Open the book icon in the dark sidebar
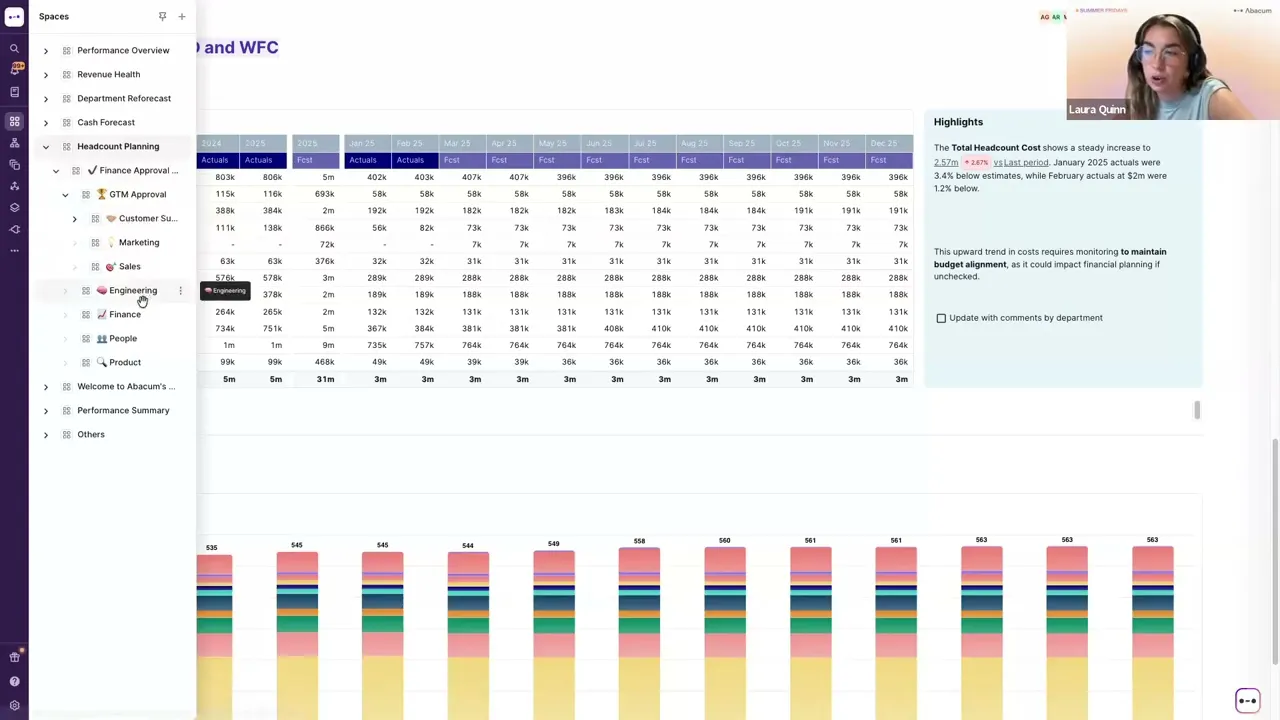 coord(14,92)
